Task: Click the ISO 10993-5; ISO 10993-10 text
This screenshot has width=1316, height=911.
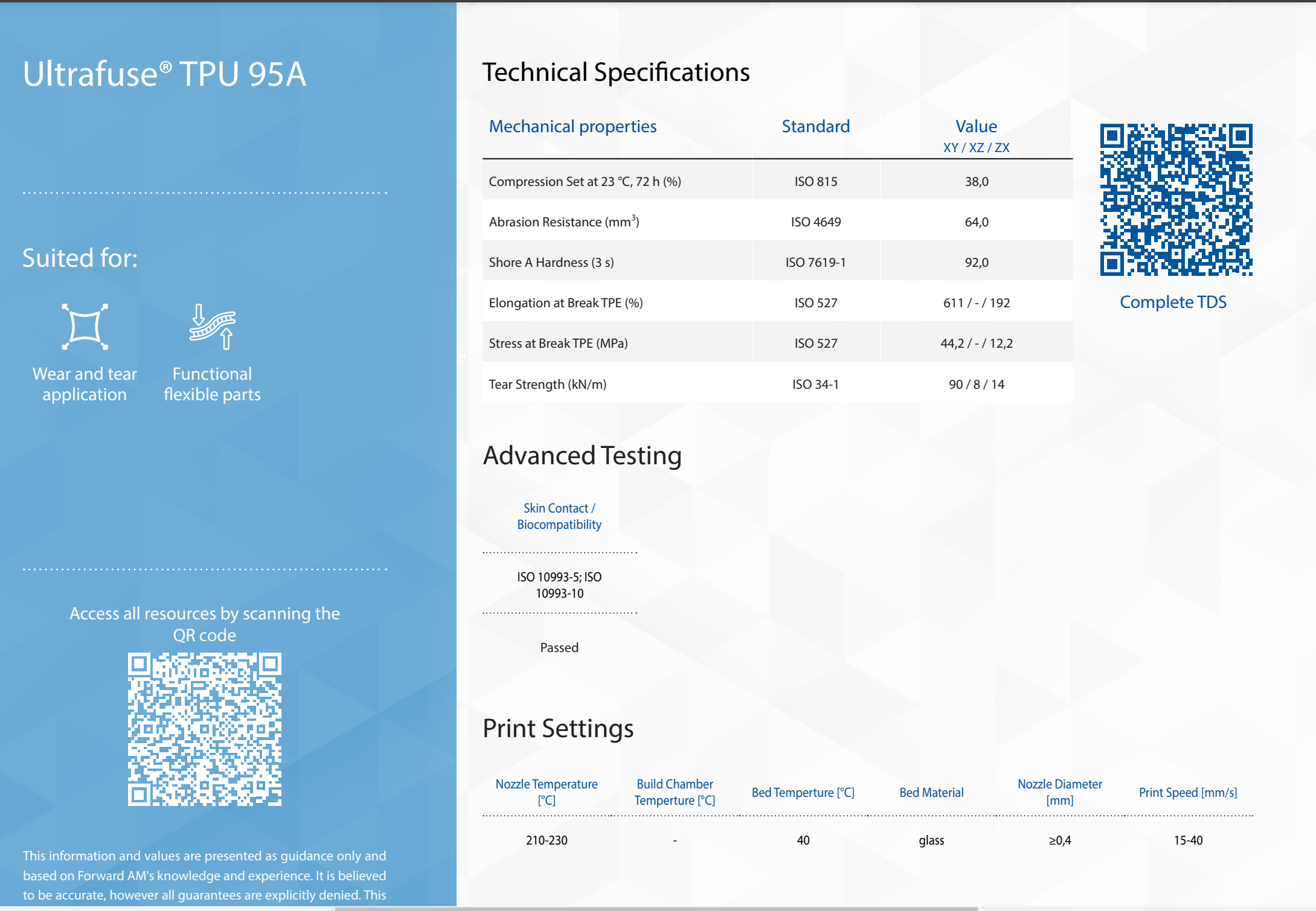Action: tap(559, 585)
